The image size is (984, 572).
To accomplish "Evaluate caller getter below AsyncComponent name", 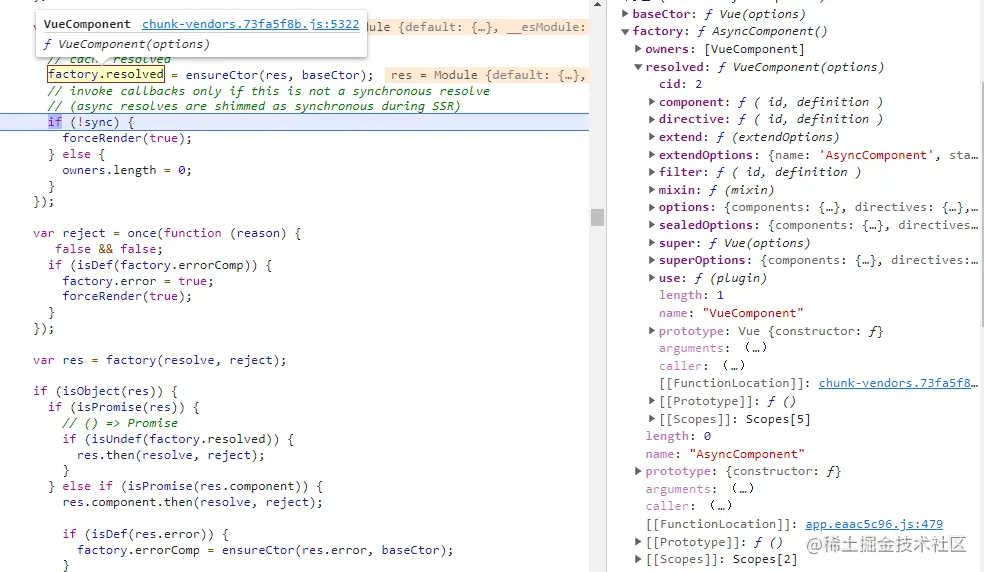I will [x=720, y=506].
